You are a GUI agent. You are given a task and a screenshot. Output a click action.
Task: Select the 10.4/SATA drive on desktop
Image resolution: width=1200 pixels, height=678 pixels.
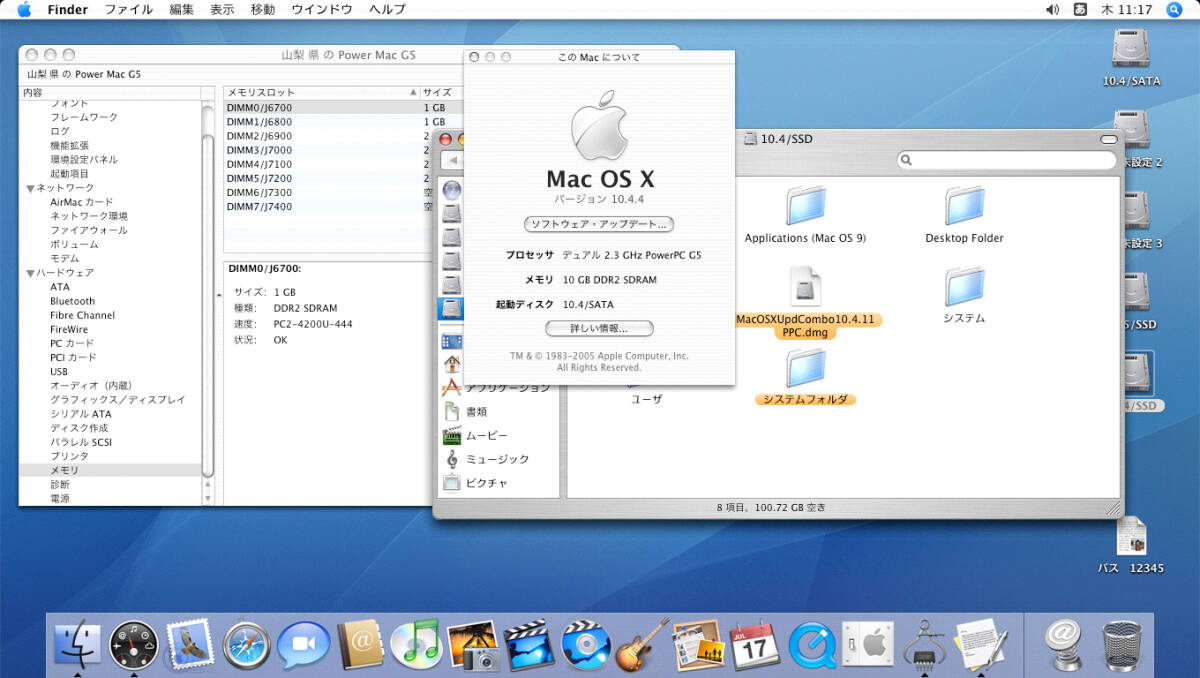[1131, 58]
